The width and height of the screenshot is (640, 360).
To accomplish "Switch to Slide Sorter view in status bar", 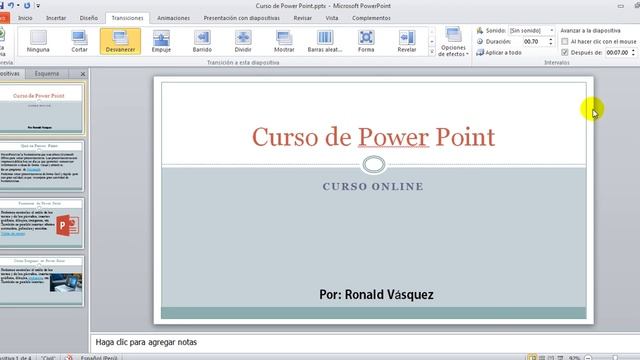I will tap(542, 358).
